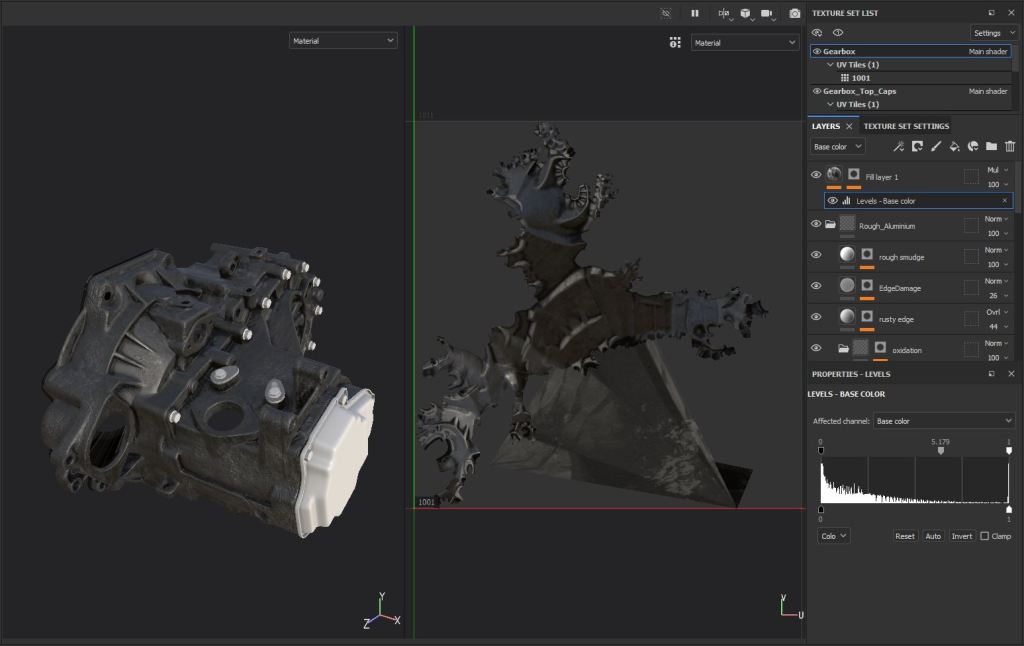Enable the Clamp checkbox
Image resolution: width=1024 pixels, height=646 pixels.
tap(985, 536)
